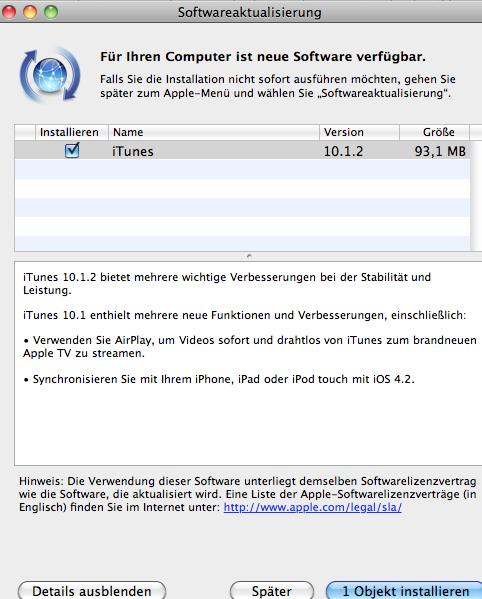
Task: Sort by the Version column header
Action: coord(359,132)
